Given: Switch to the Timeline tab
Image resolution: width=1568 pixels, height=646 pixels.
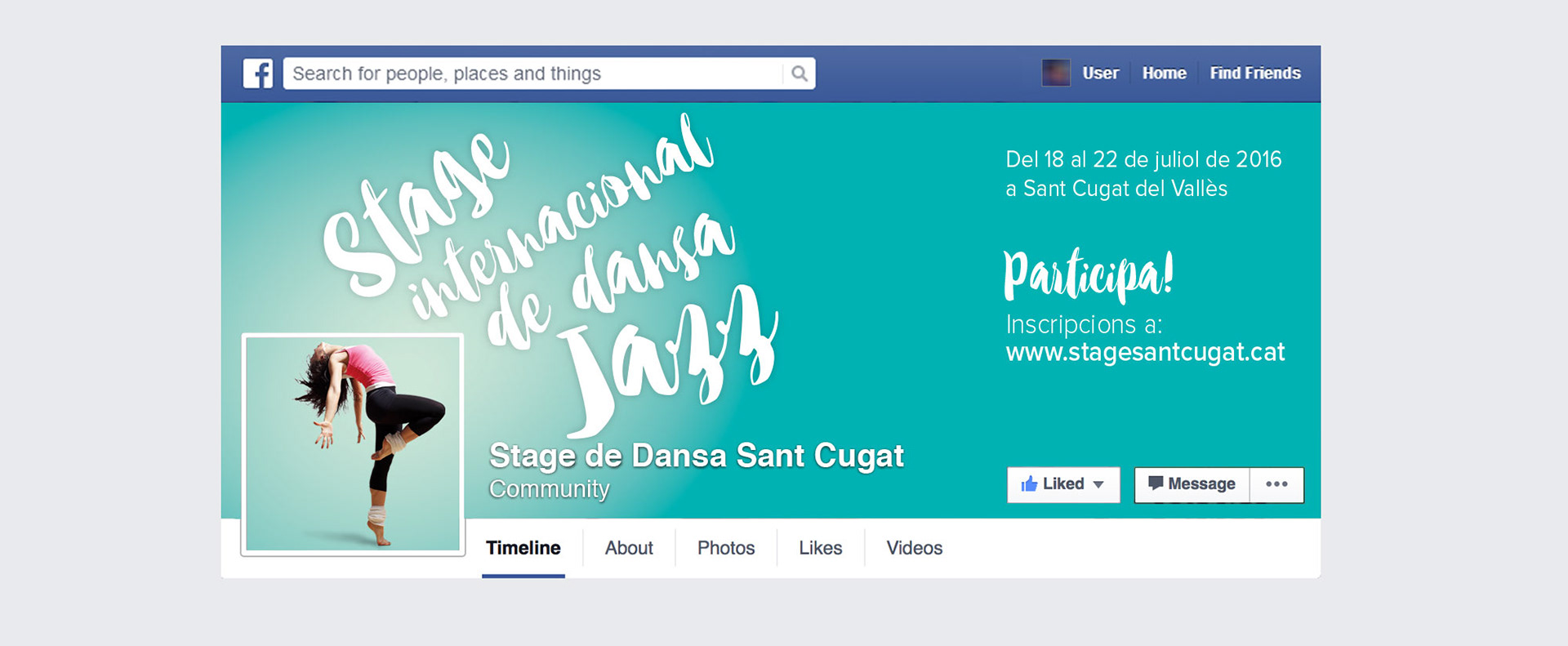Looking at the screenshot, I should click(523, 548).
